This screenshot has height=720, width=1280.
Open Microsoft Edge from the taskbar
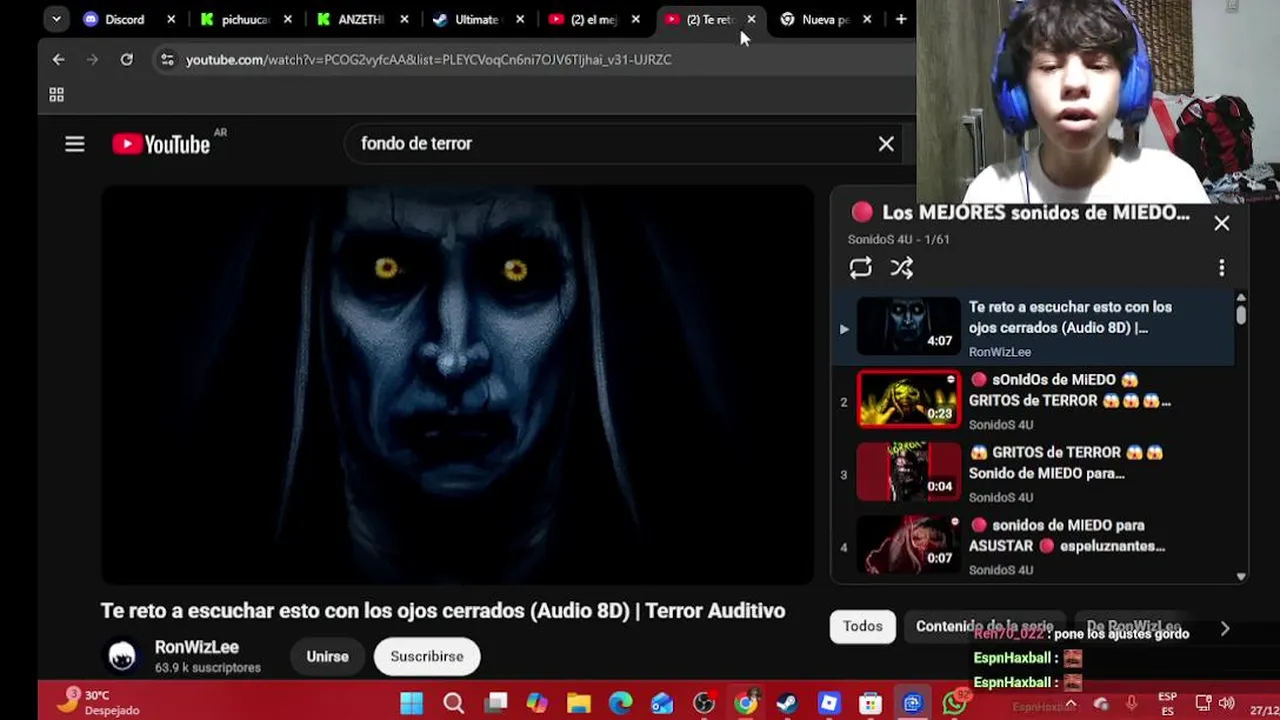pos(621,703)
